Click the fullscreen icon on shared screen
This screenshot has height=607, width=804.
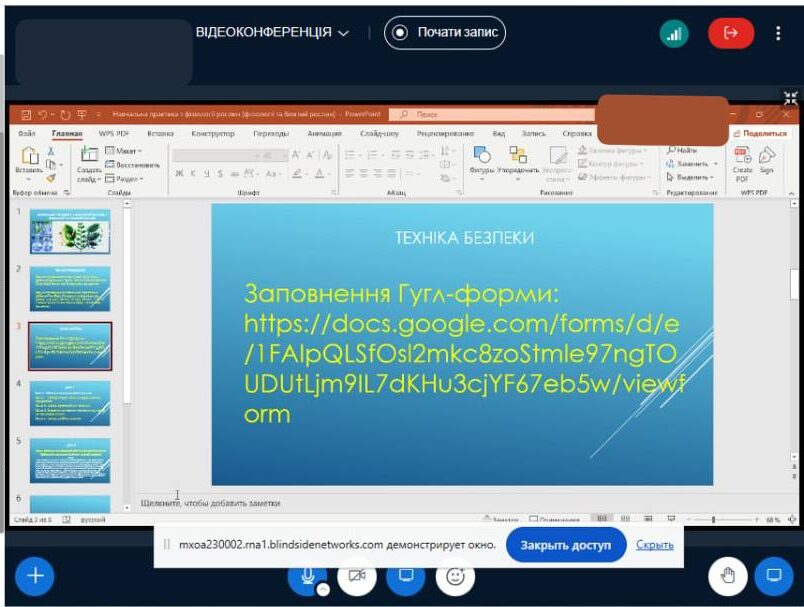coord(791,98)
